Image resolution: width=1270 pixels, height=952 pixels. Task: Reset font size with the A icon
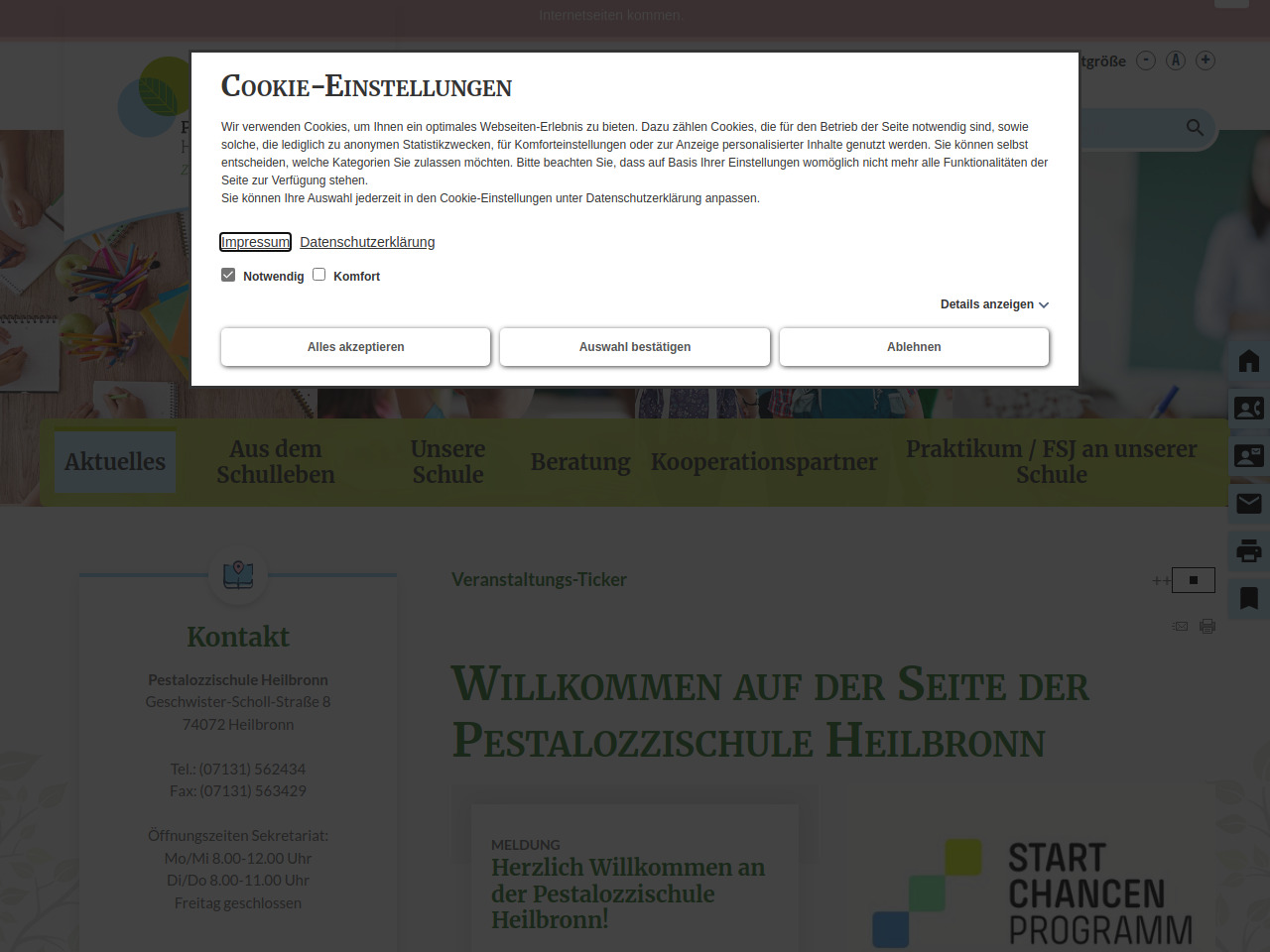(x=1176, y=60)
